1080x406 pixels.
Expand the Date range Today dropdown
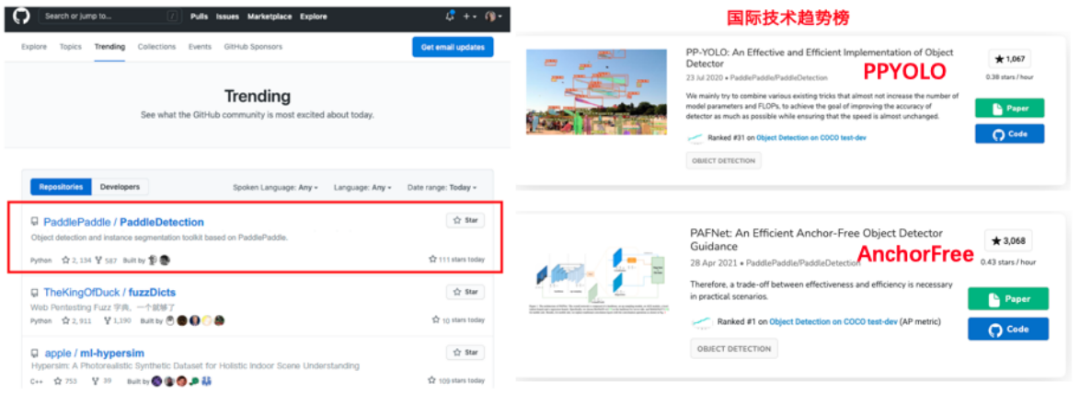(442, 187)
